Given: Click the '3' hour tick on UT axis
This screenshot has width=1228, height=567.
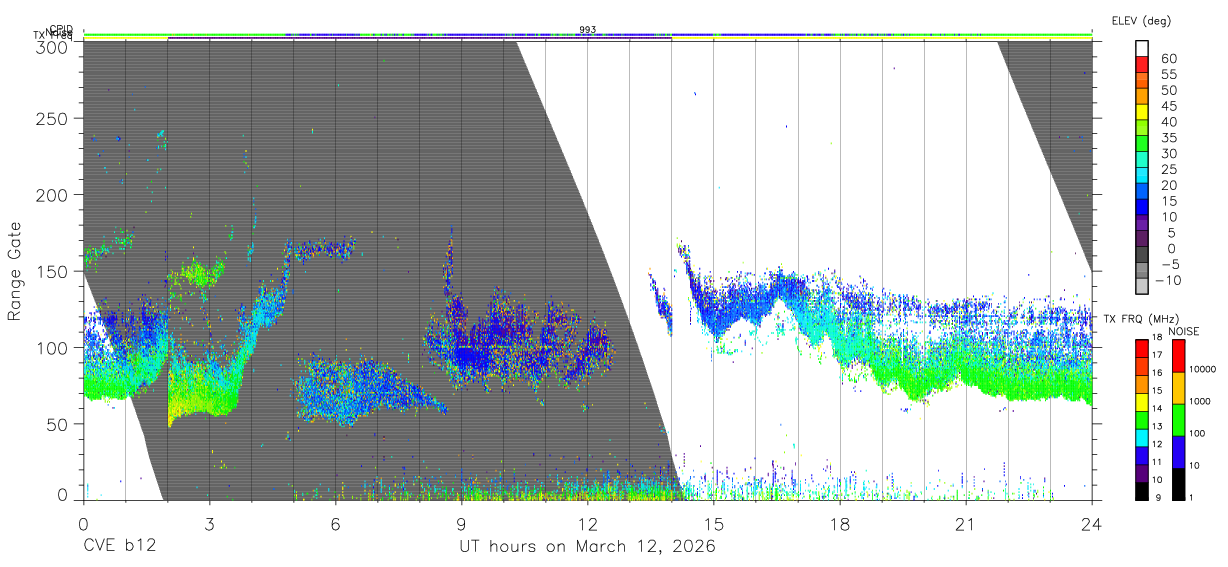Looking at the screenshot, I should [x=208, y=524].
